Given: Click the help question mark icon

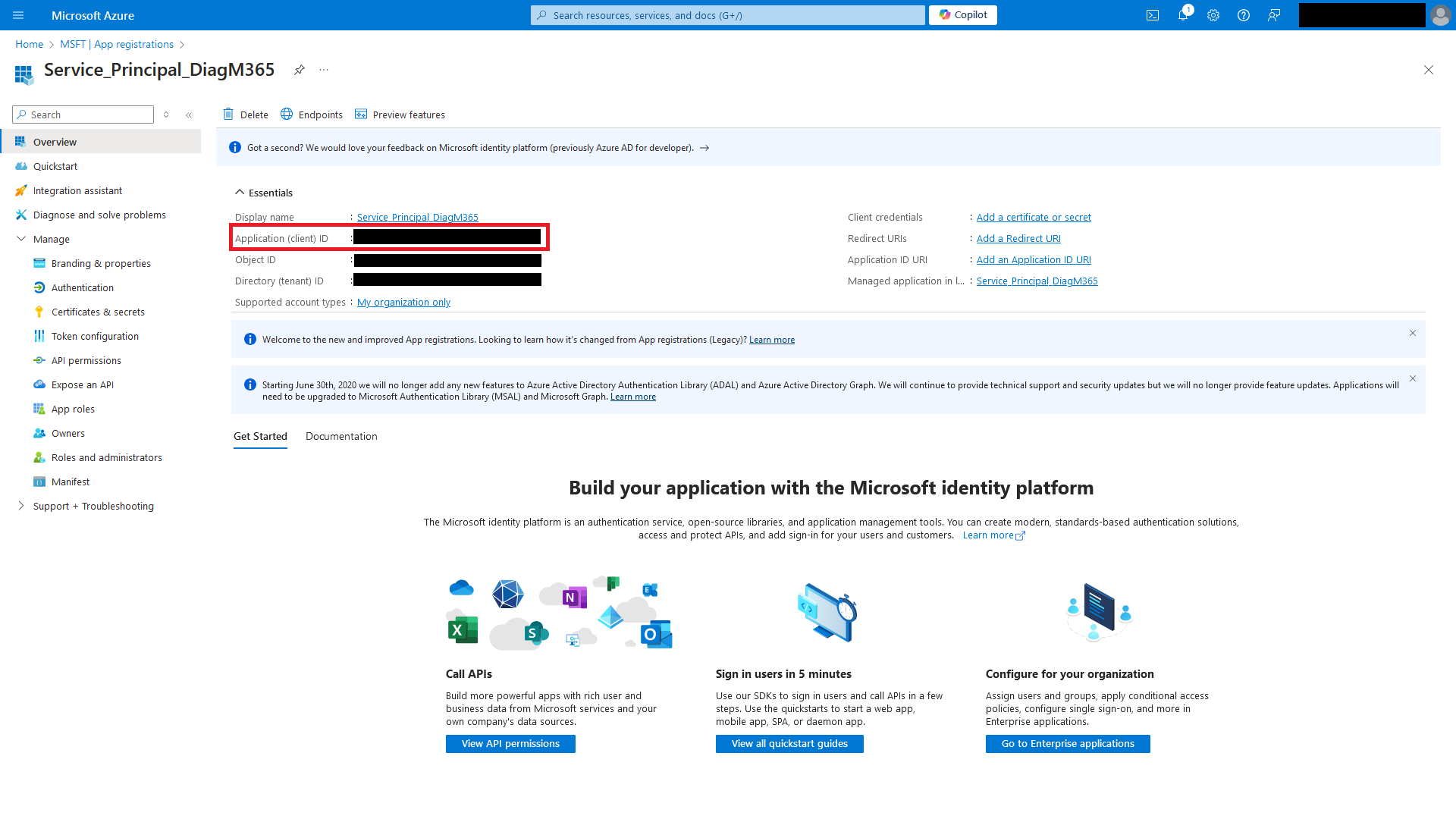Looking at the screenshot, I should coord(1244,15).
